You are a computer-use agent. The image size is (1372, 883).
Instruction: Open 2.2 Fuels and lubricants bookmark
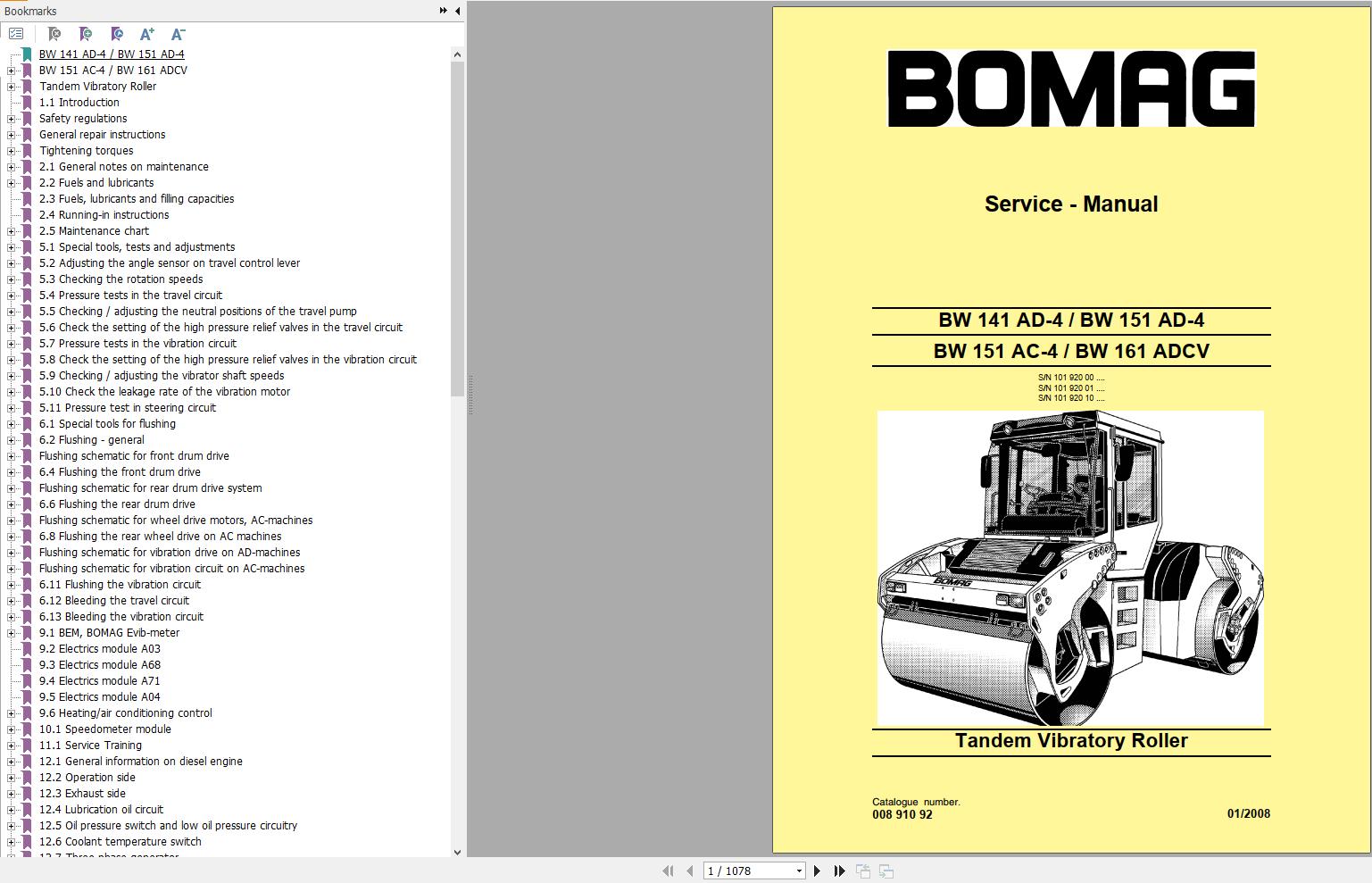pos(96,183)
